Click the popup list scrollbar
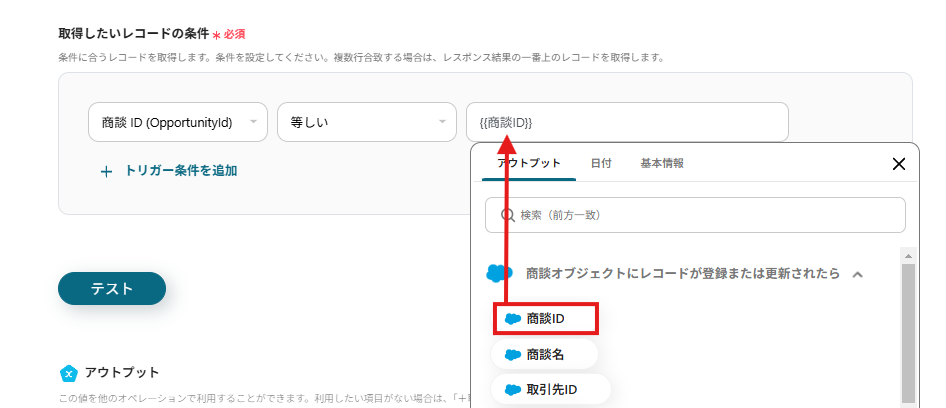Screen dimensions: 946x408 (908, 333)
